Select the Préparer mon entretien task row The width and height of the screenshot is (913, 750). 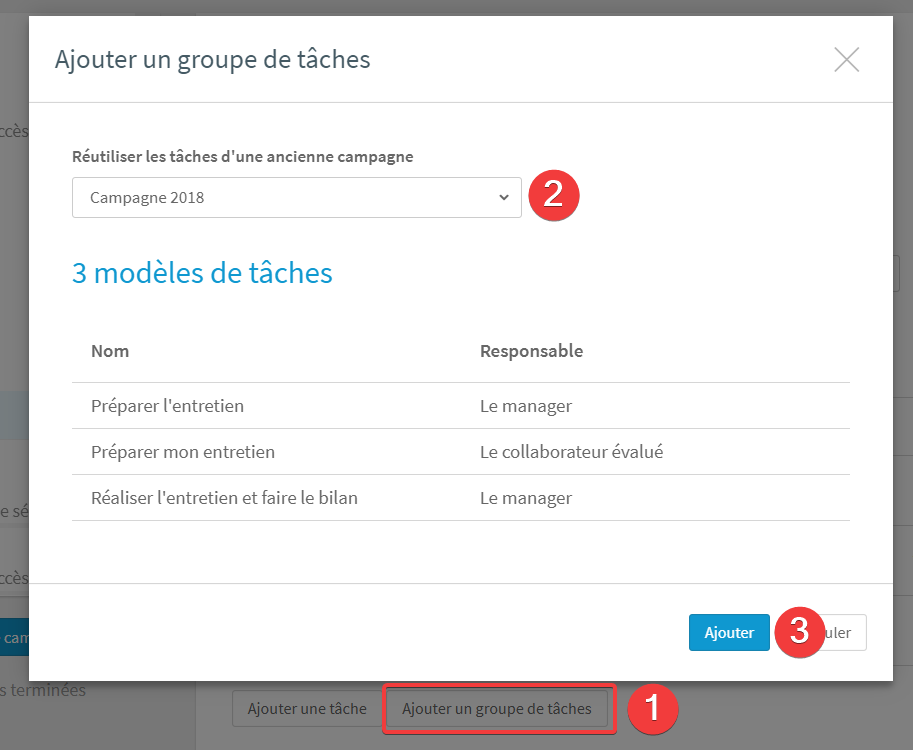point(461,452)
